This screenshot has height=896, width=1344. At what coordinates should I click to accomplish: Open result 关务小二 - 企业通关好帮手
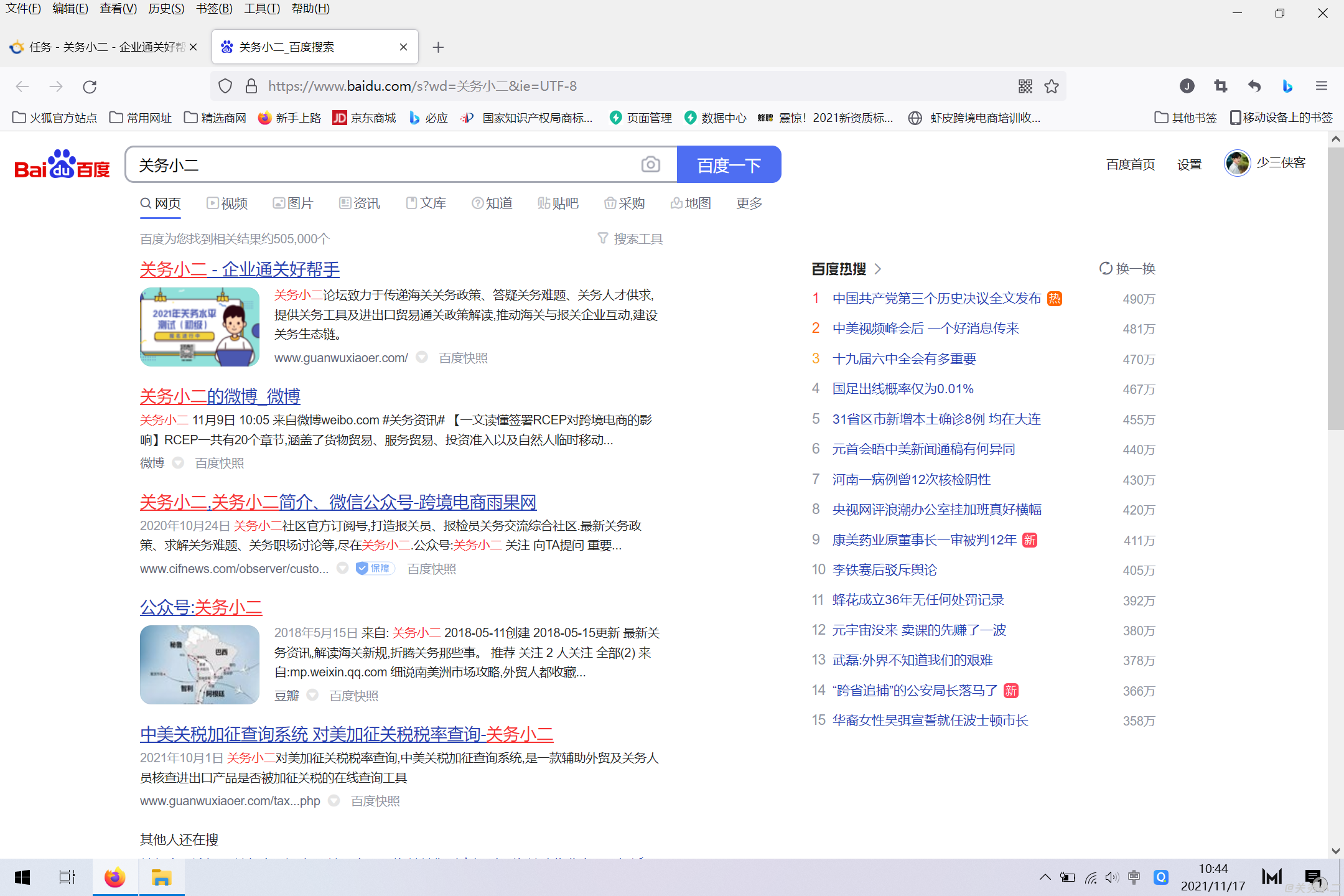click(x=240, y=269)
